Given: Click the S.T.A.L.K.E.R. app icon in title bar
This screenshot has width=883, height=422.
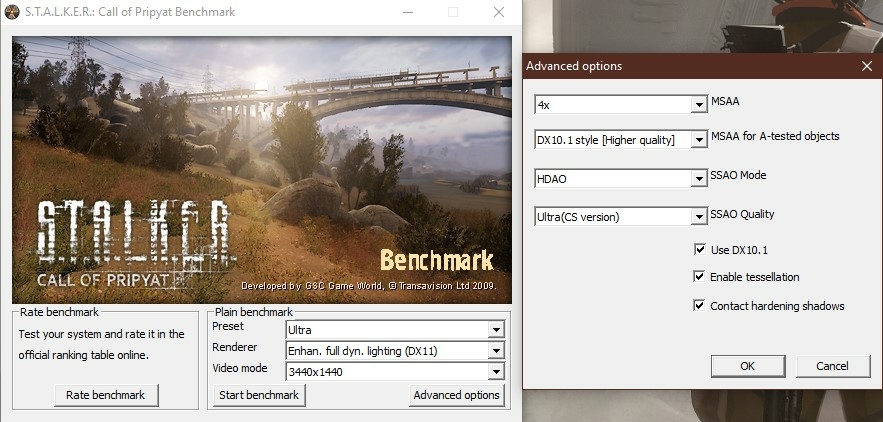Looking at the screenshot, I should coord(12,12).
